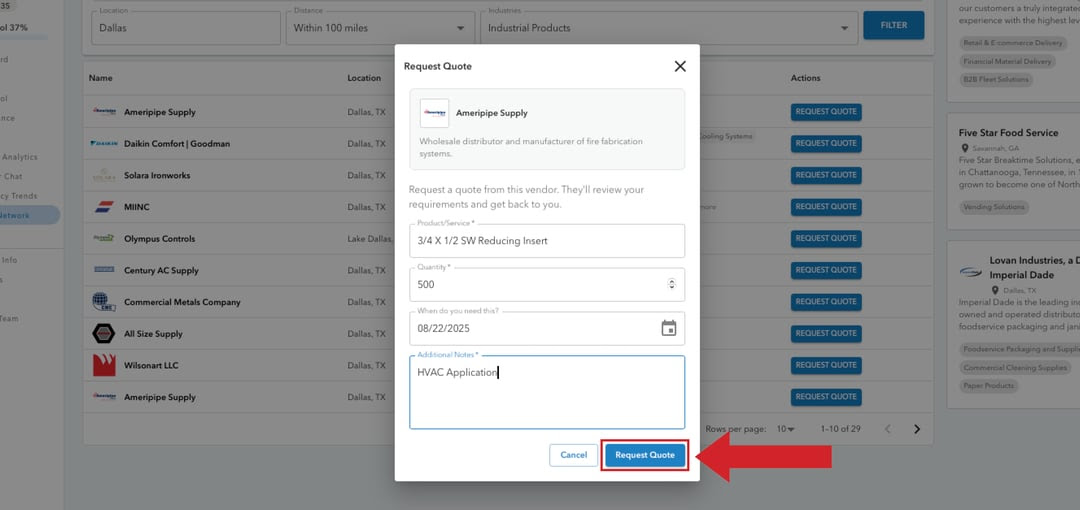1080x510 pixels.
Task: Request quote from All Size Supply row
Action: [x=826, y=334]
